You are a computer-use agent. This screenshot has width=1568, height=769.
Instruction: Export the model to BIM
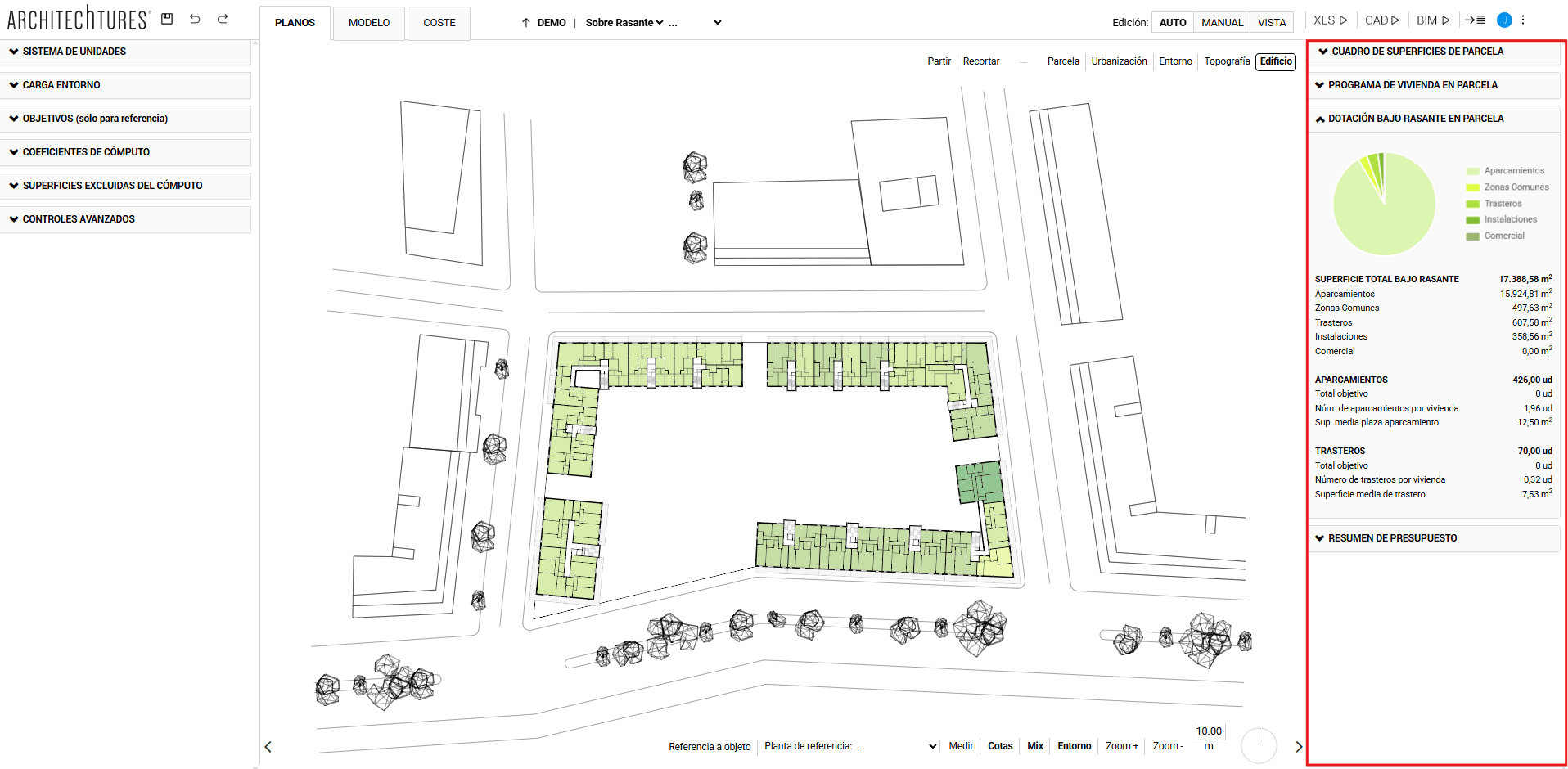(x=1433, y=20)
